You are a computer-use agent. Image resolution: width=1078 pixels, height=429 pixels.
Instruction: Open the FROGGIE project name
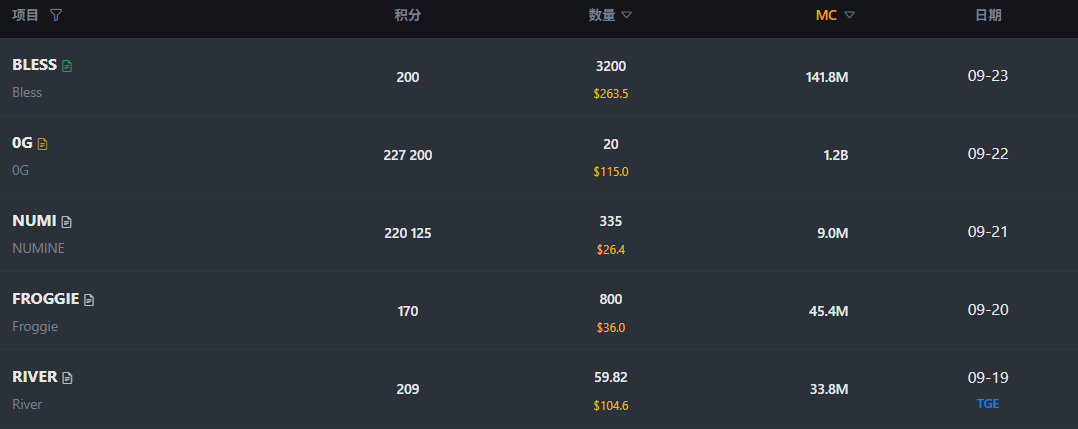[x=45, y=299]
